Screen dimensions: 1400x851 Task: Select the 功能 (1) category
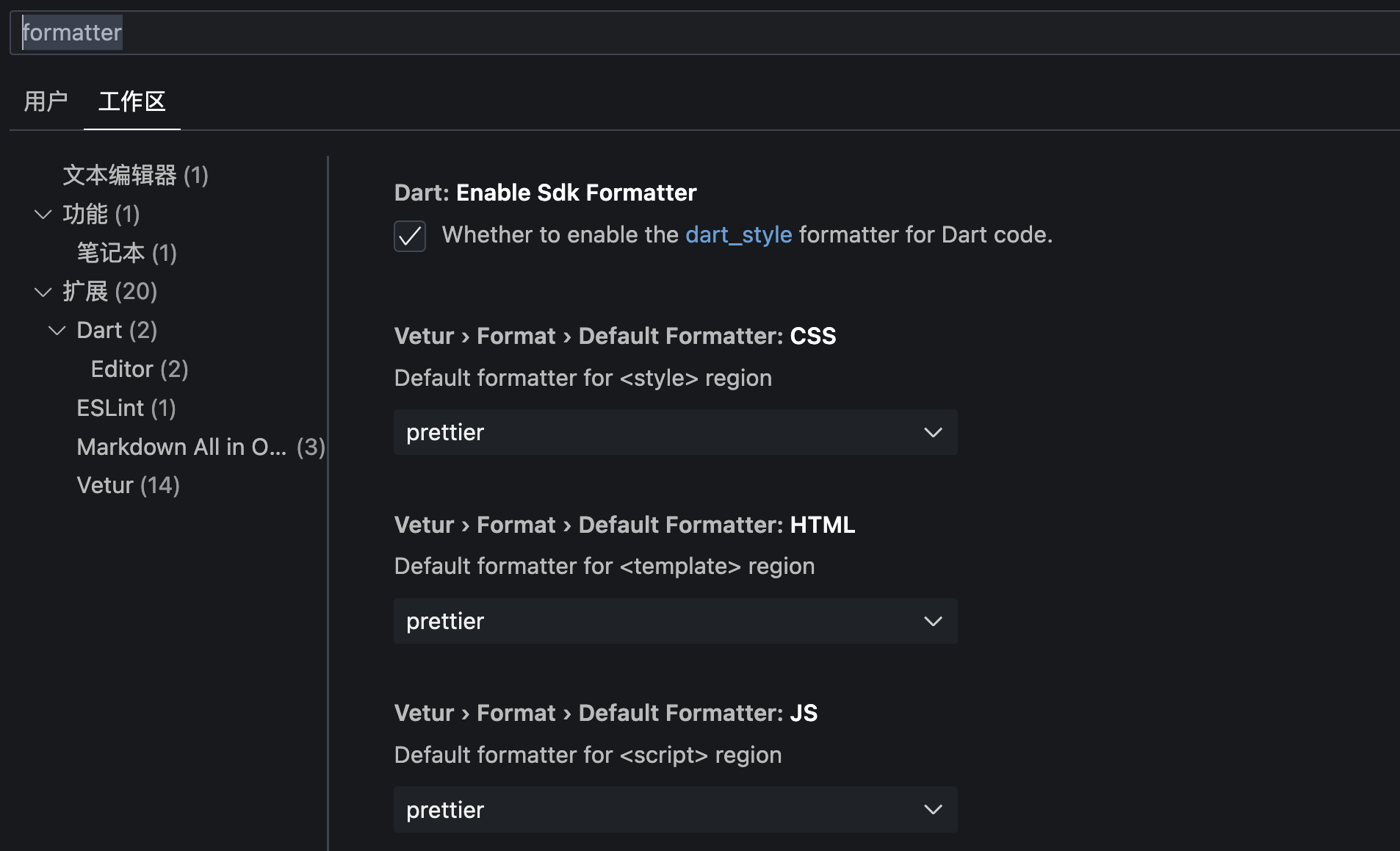[x=101, y=215]
